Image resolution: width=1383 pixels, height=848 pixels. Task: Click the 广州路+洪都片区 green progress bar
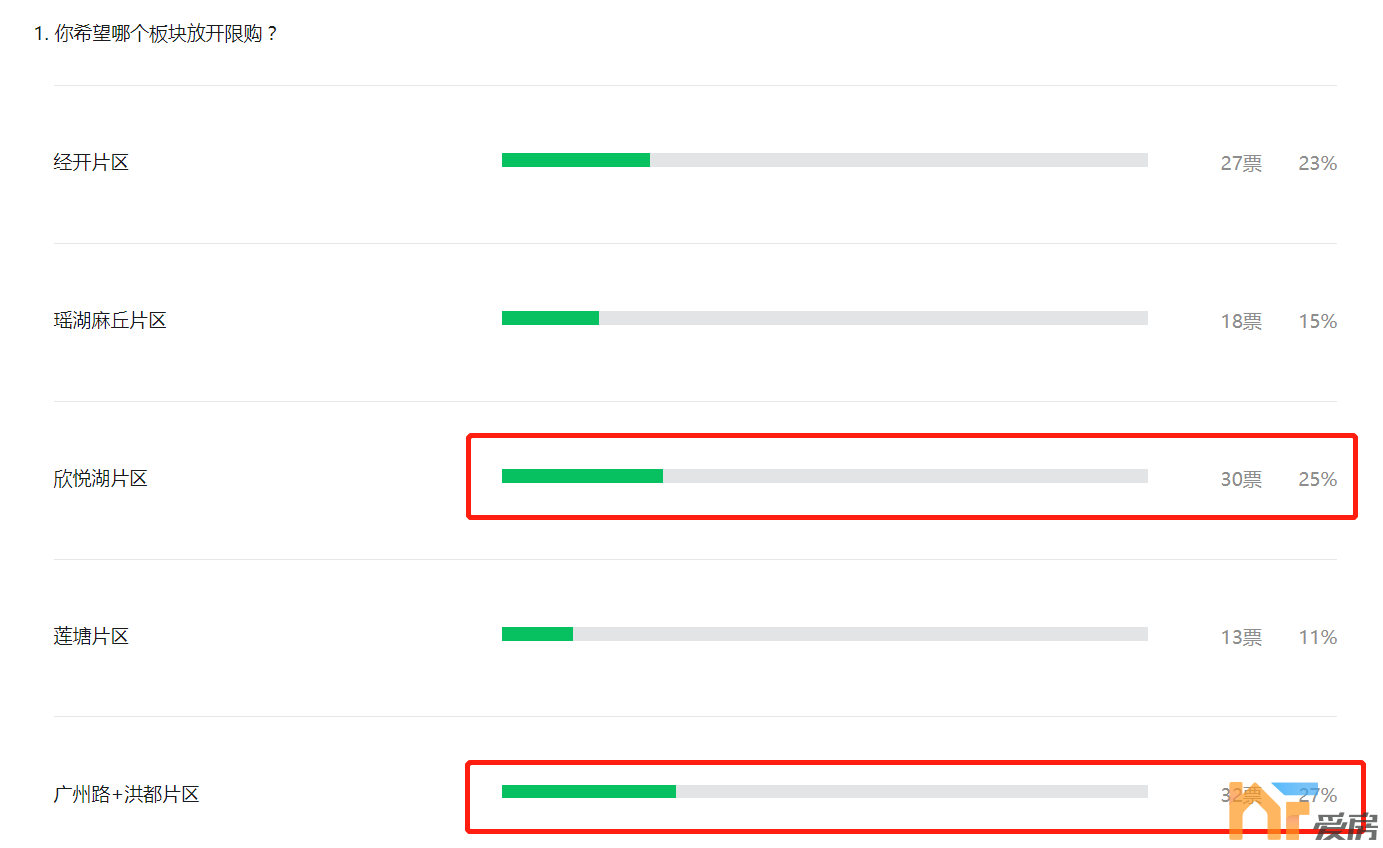589,791
